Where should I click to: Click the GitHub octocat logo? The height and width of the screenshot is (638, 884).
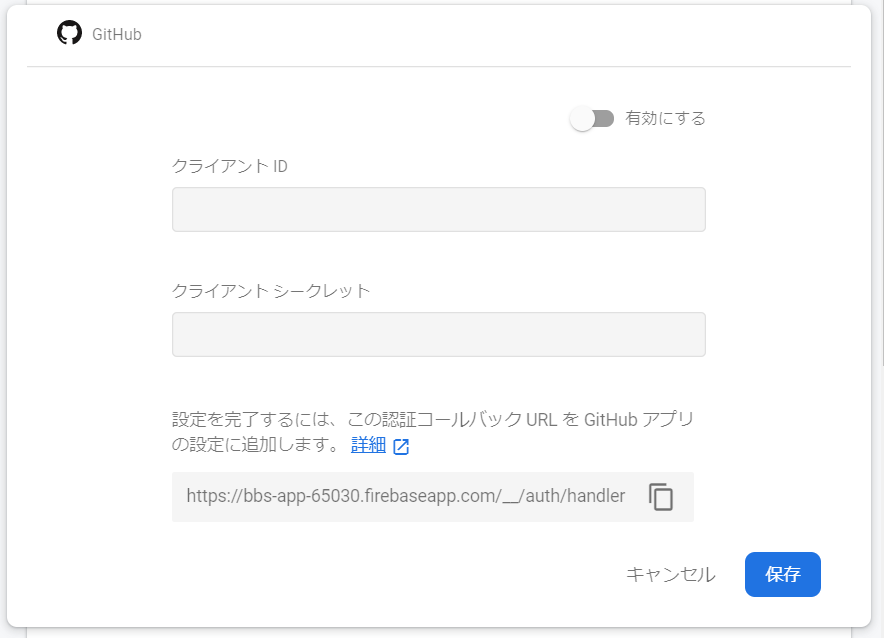[x=69, y=33]
